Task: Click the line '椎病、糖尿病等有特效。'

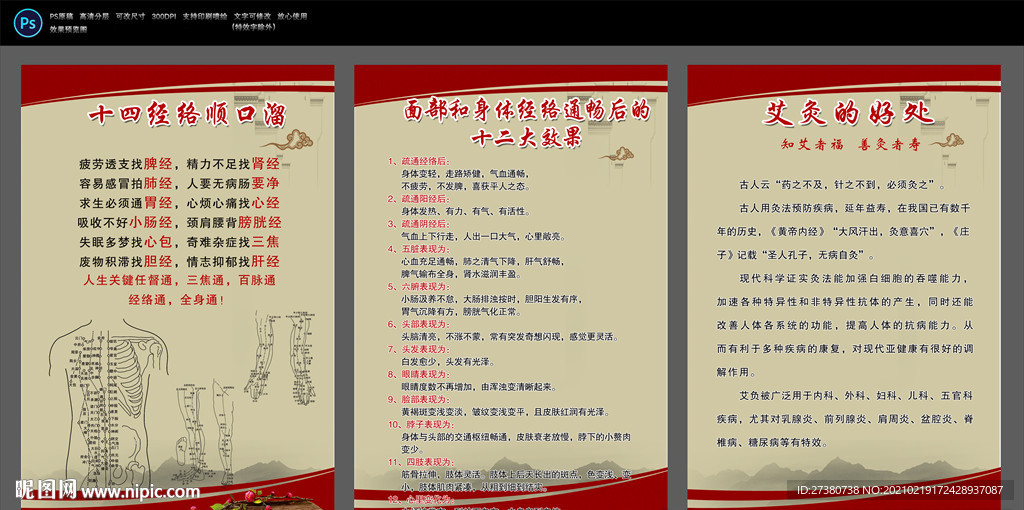Action: 773,443
